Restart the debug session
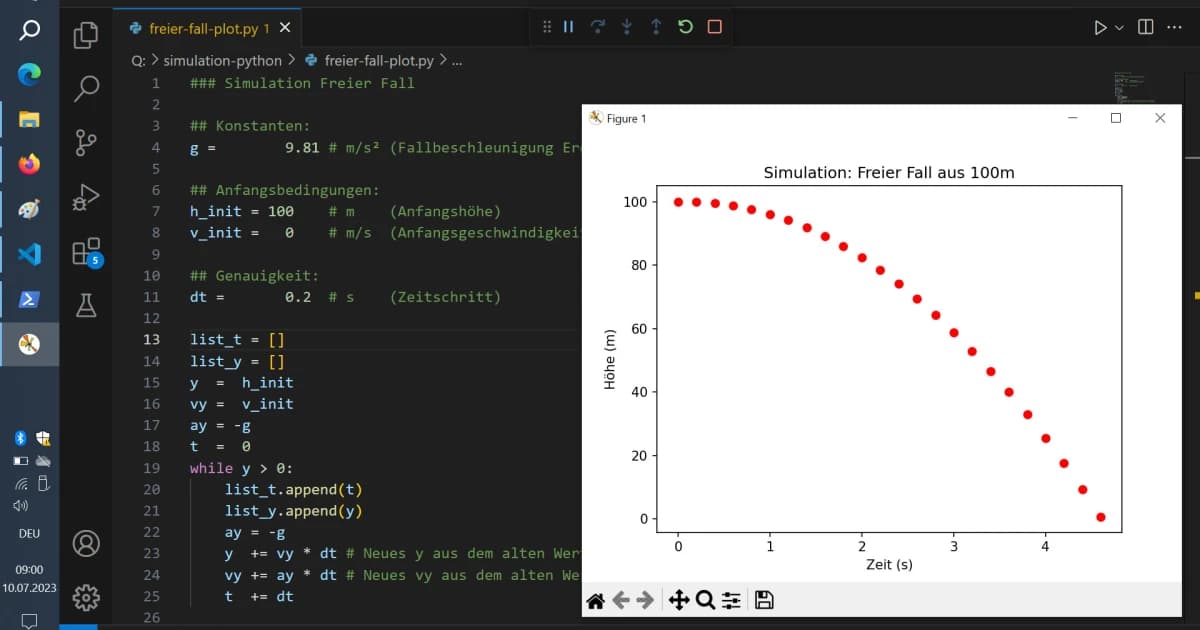This screenshot has height=630, width=1200. (x=685, y=27)
